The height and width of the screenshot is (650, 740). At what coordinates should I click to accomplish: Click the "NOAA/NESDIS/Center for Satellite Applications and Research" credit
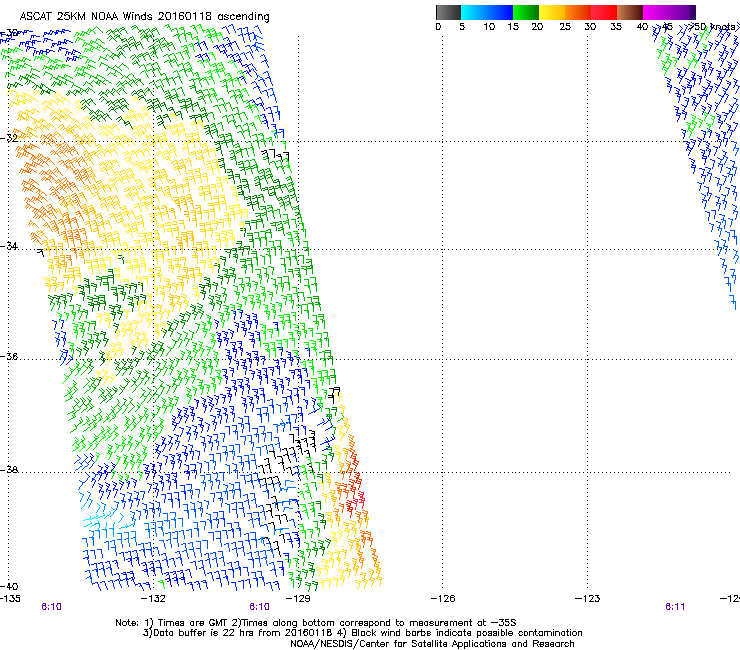point(432,644)
